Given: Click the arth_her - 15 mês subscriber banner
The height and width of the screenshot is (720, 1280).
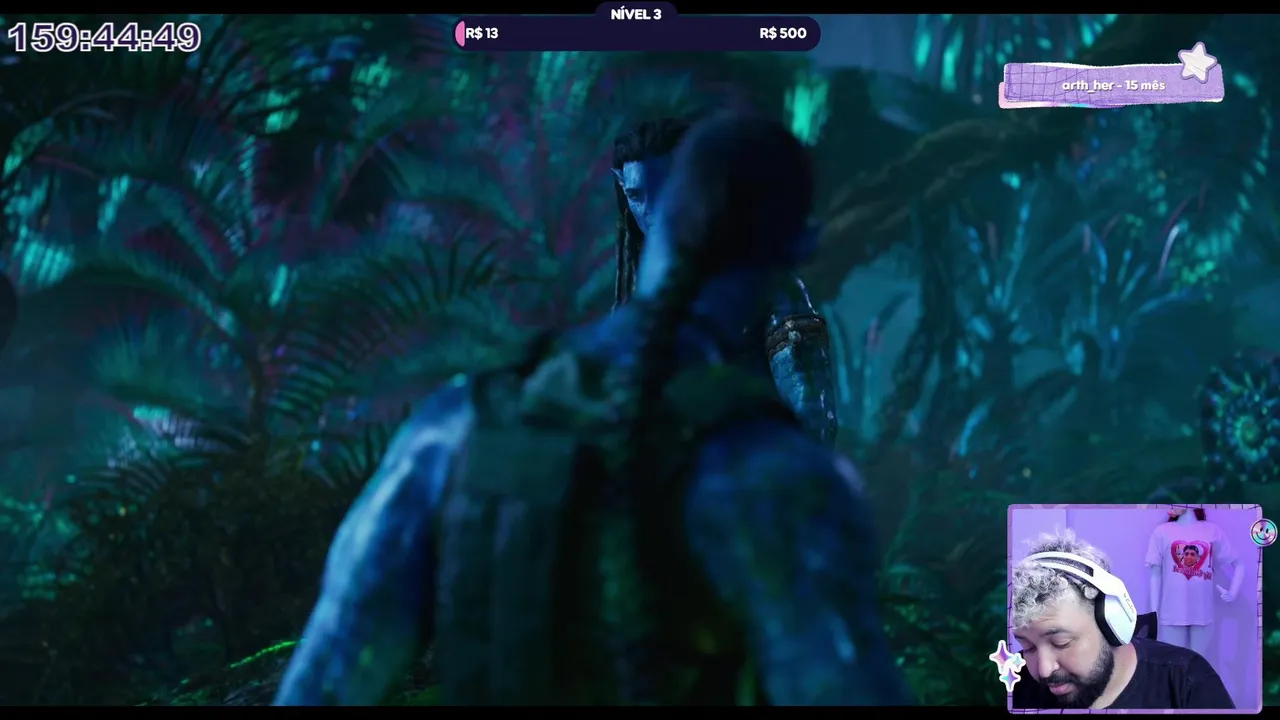Looking at the screenshot, I should coord(1110,85).
